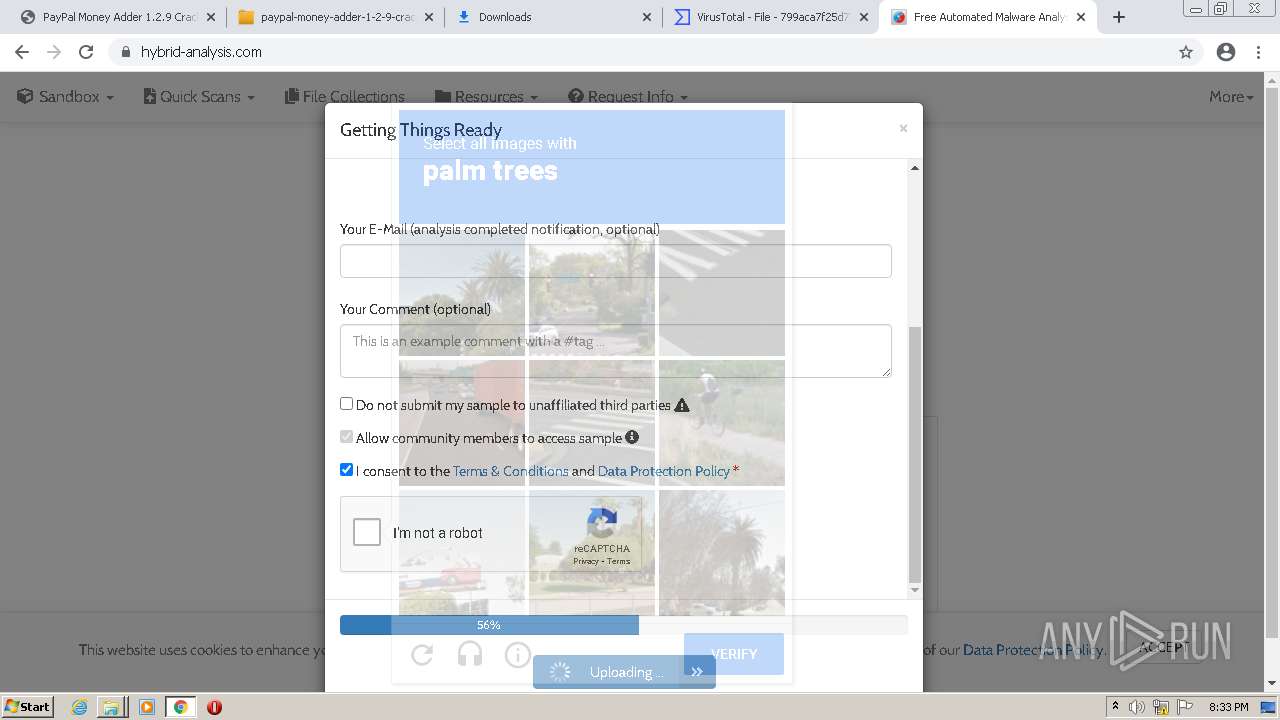The width and height of the screenshot is (1280, 720).
Task: Reload the captcha challenge images
Action: (x=422, y=654)
